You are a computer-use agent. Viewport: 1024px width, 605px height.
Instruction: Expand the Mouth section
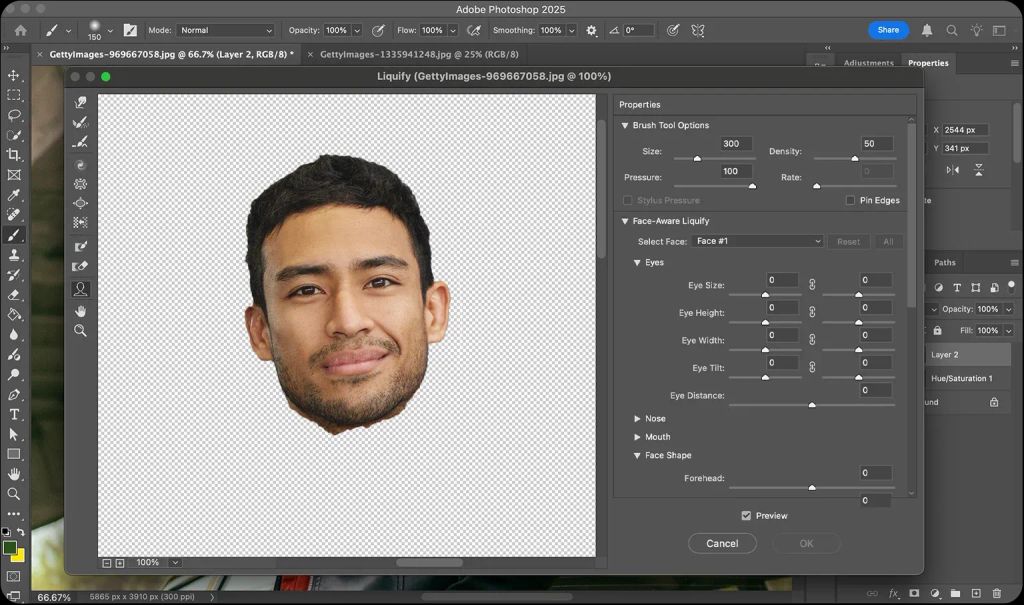pyautogui.click(x=638, y=437)
